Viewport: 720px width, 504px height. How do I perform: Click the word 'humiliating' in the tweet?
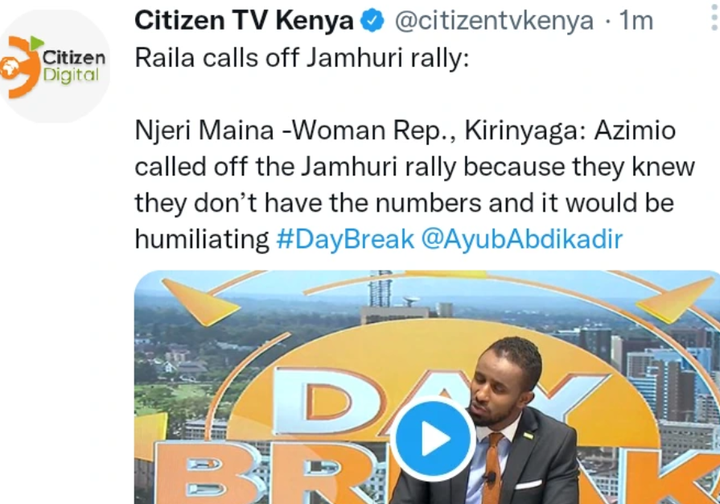(x=202, y=239)
